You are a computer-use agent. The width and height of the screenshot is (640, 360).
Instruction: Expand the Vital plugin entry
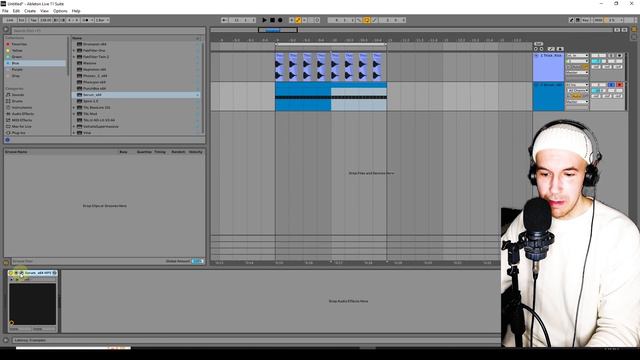pos(74,133)
